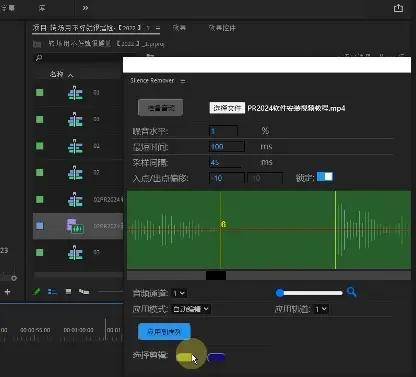Click the yellow playhead marker in the waveform
This screenshot has height=377, width=416.
point(223,224)
